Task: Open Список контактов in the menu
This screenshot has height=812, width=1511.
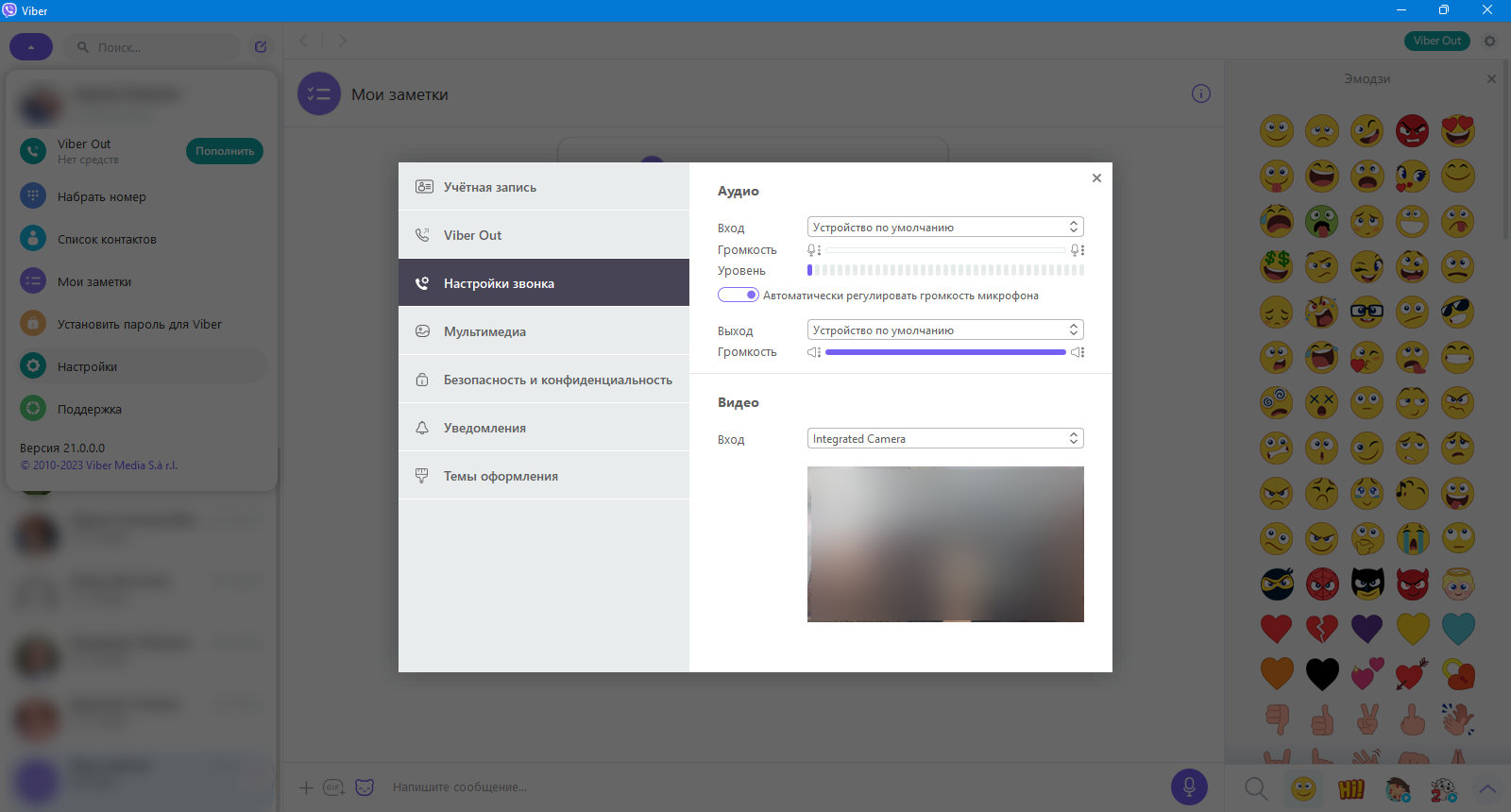Action: pyautogui.click(x=142, y=239)
